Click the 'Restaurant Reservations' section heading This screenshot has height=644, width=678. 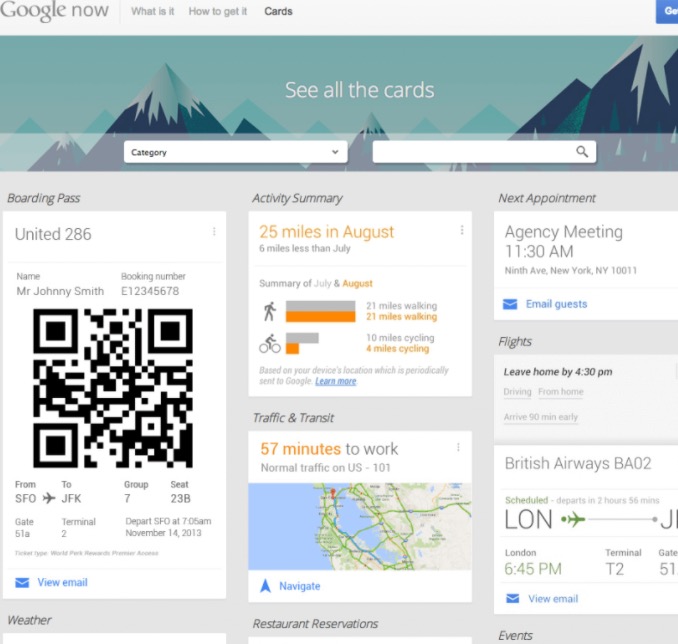pyautogui.click(x=315, y=624)
